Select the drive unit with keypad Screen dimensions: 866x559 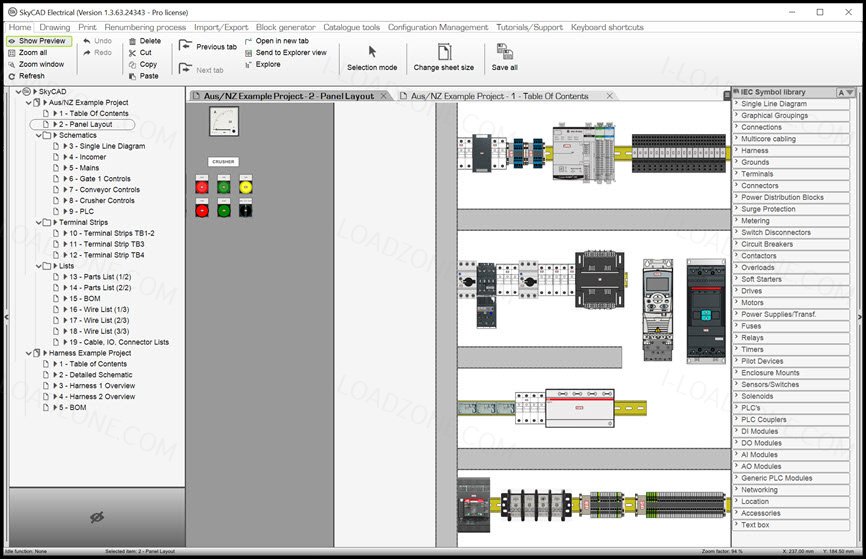[658, 309]
